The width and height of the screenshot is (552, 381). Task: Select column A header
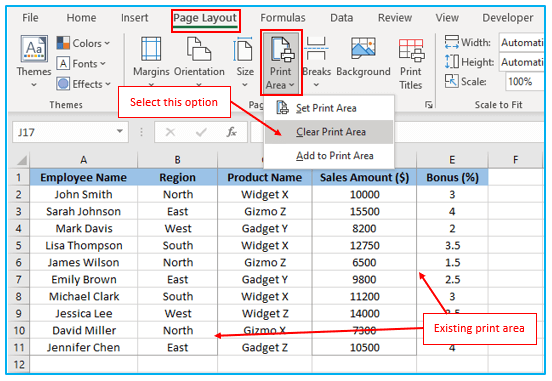[83, 160]
